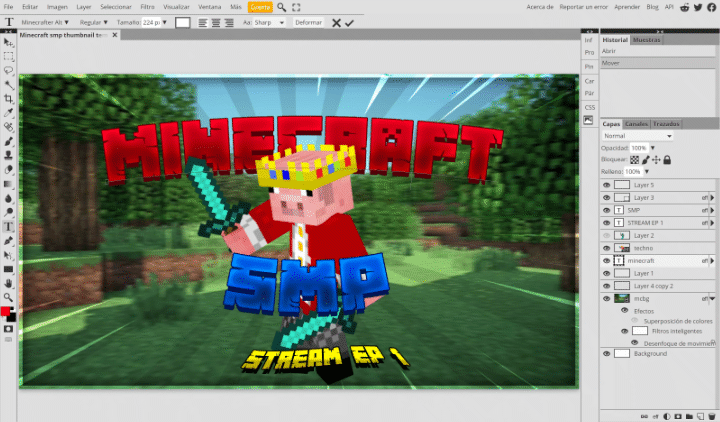Show Layer 2 via eye icon
The image size is (720, 422).
click(607, 236)
